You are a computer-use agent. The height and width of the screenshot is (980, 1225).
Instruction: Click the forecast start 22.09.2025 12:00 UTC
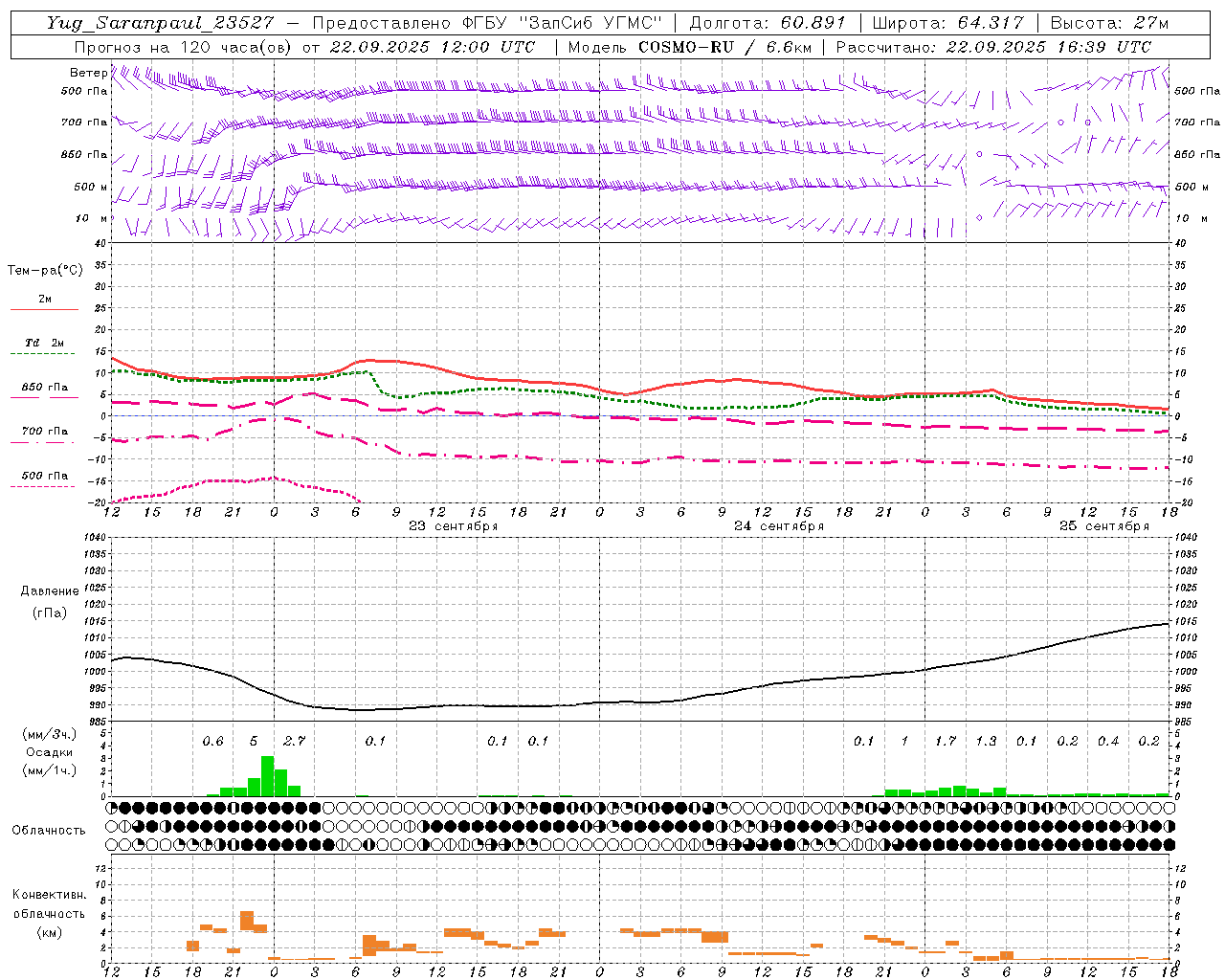tap(433, 46)
